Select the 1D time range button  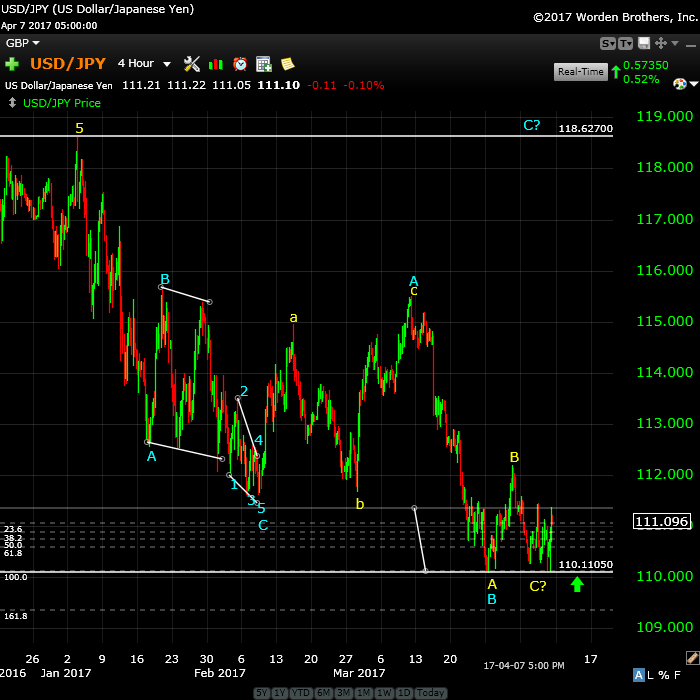404,692
